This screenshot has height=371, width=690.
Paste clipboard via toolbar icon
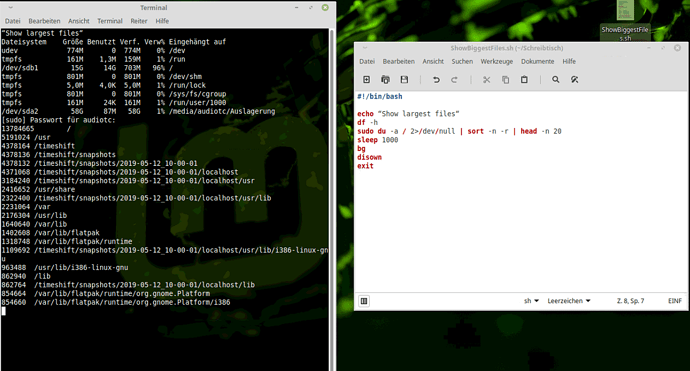[x=524, y=80]
